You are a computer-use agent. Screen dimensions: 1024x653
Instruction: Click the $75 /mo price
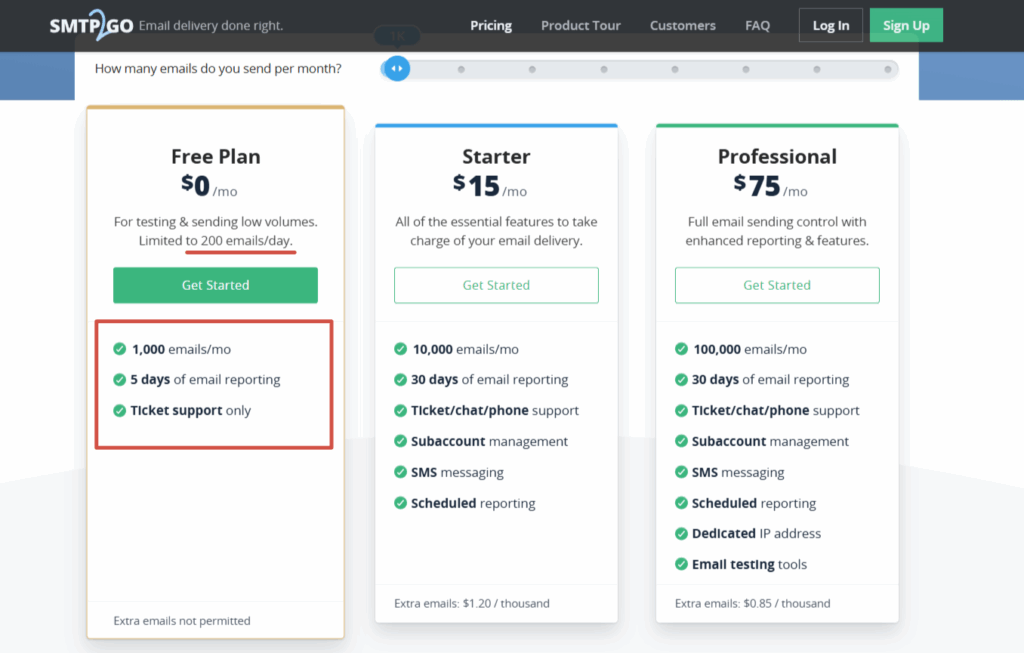[x=771, y=186]
